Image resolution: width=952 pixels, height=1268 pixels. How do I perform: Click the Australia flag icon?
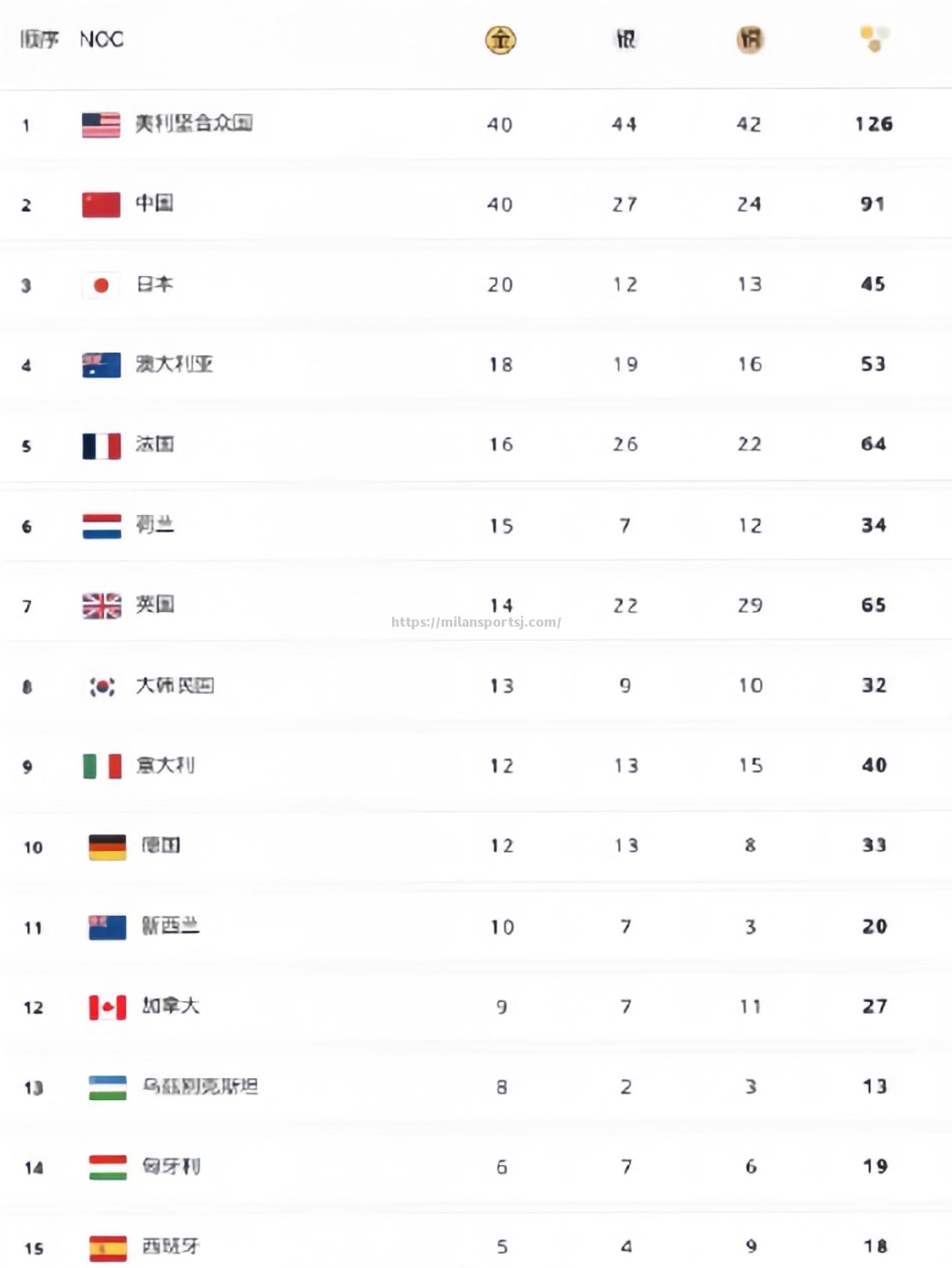[101, 365]
